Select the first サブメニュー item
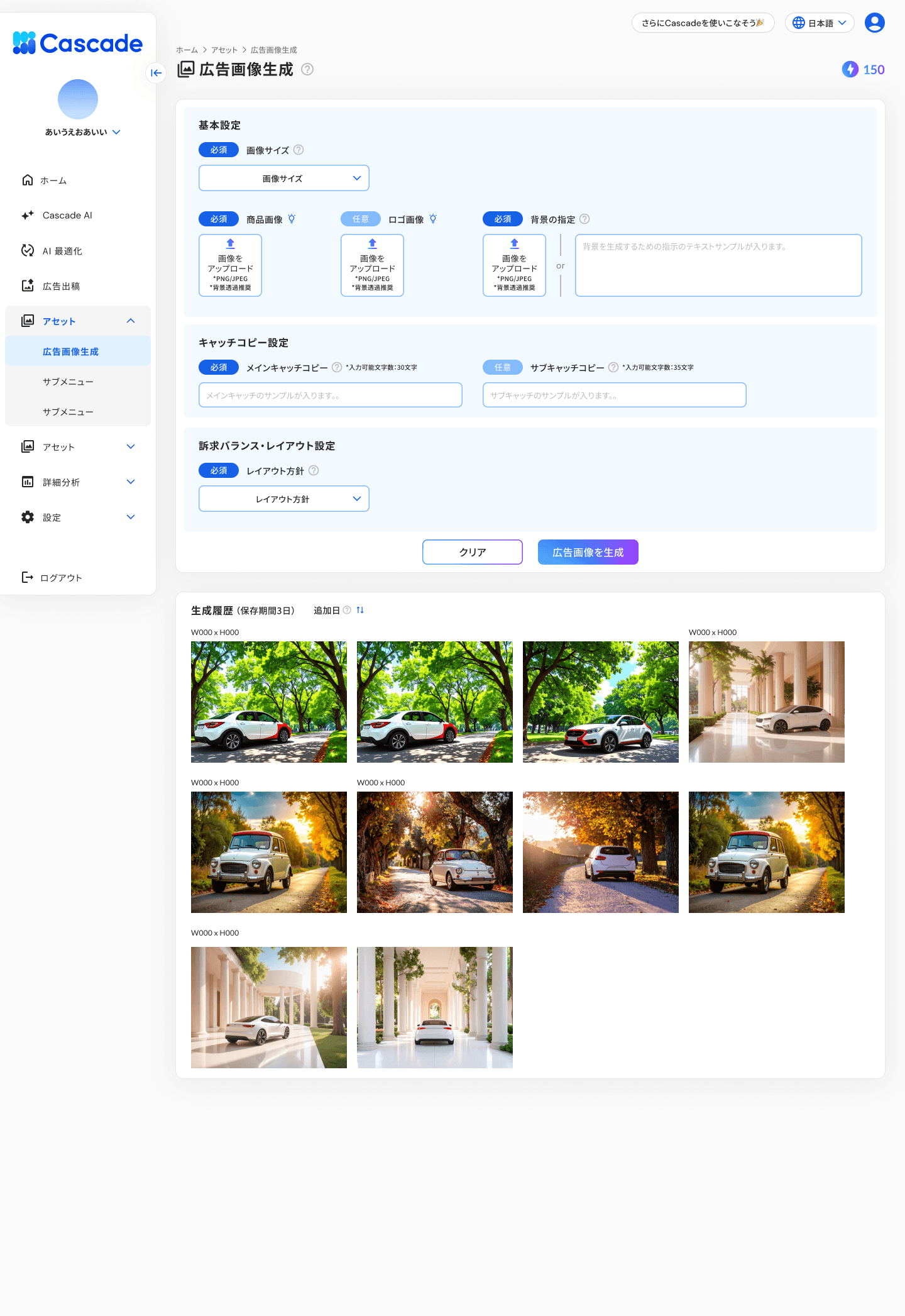 pos(78,381)
